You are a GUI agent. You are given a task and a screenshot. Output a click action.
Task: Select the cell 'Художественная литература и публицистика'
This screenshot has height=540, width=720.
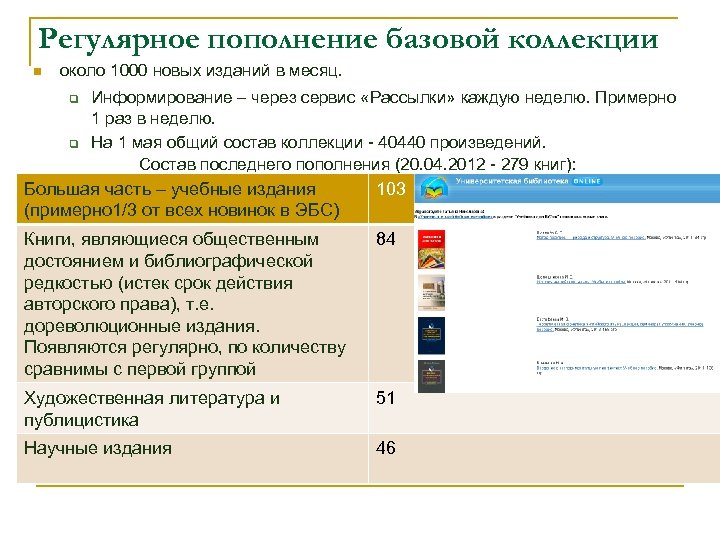[192, 408]
